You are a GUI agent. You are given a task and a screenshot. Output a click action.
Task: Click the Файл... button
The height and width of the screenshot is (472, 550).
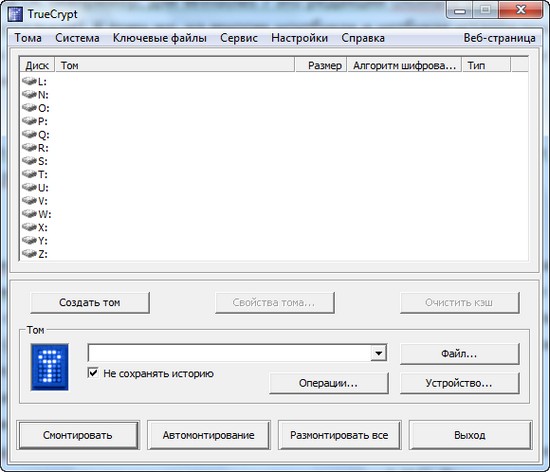[x=459, y=354]
